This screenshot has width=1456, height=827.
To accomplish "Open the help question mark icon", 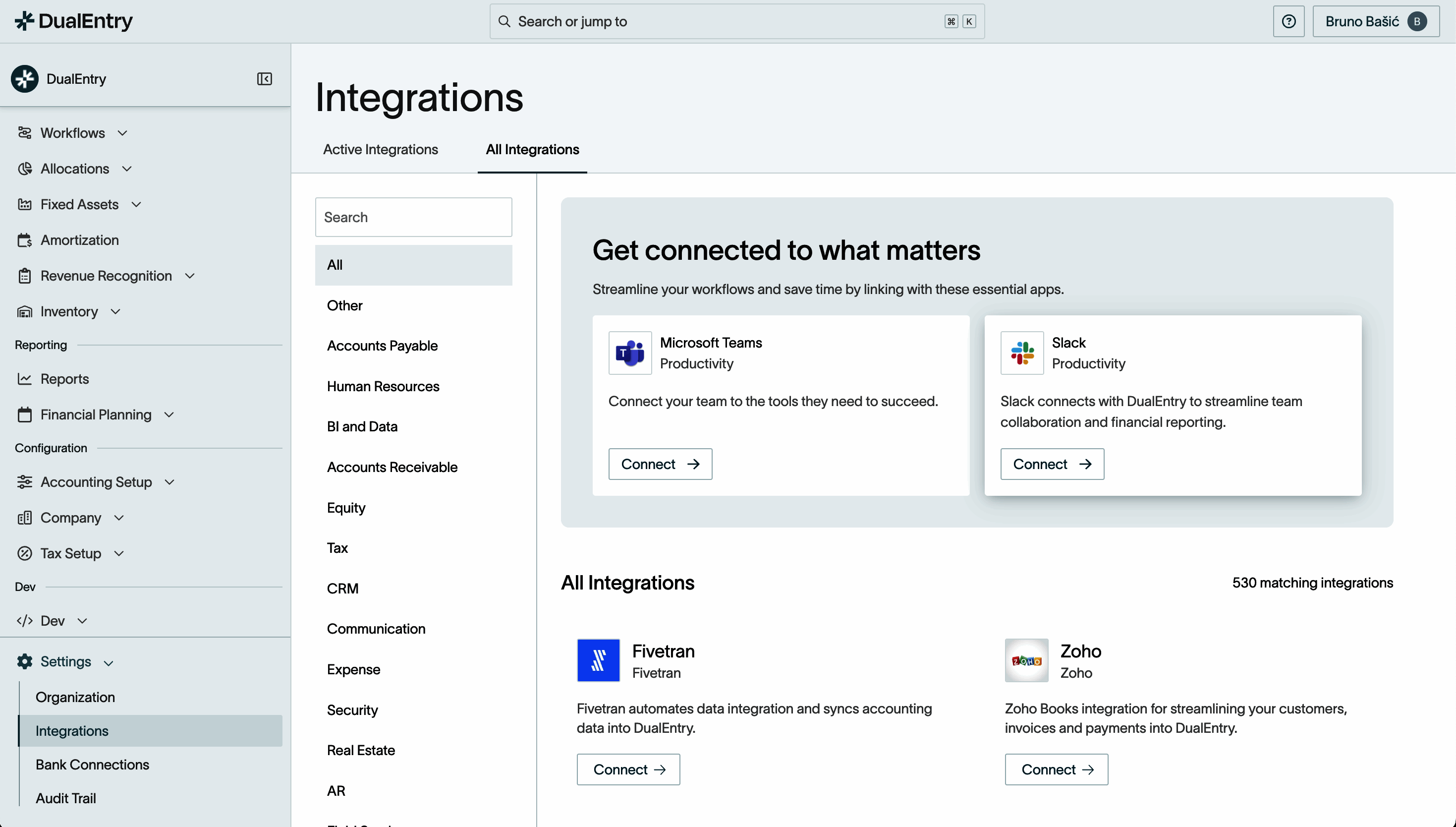I will (1288, 22).
